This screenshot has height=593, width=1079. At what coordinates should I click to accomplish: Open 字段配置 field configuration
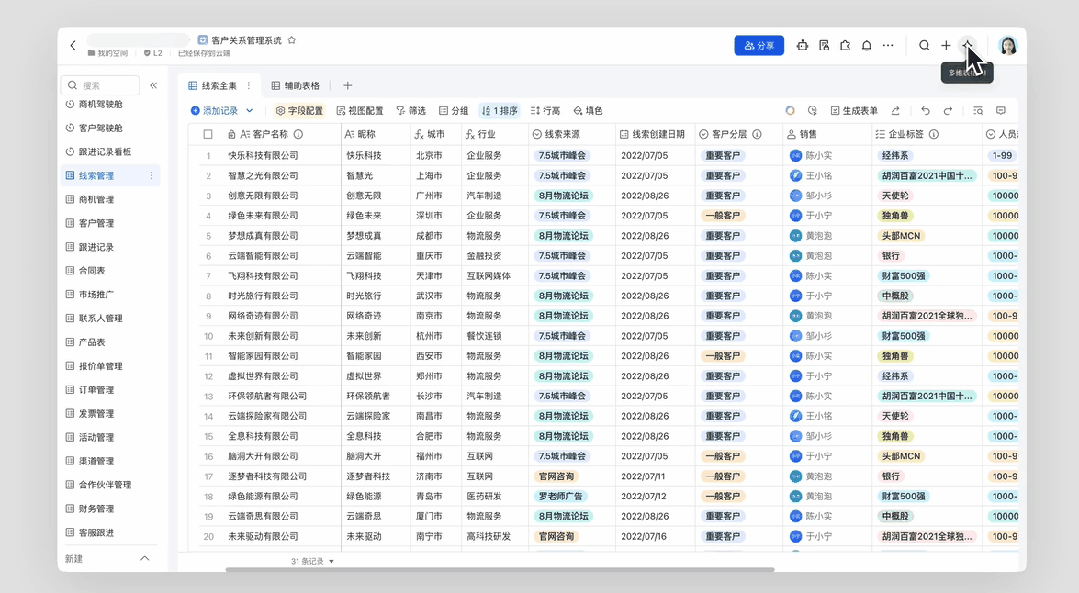pyautogui.click(x=299, y=111)
